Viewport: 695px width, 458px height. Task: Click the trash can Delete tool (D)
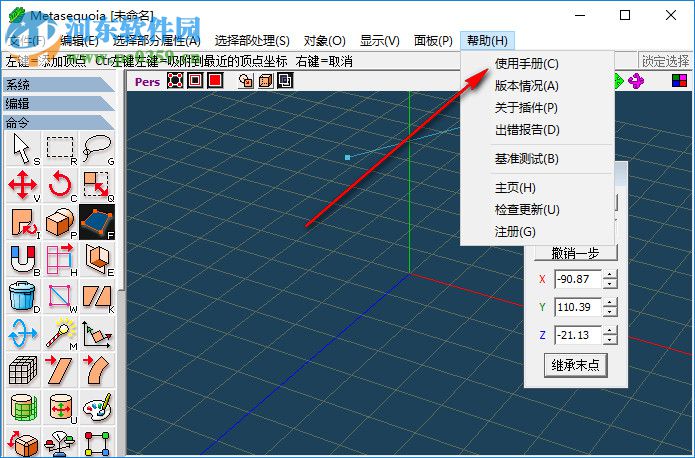coord(23,296)
